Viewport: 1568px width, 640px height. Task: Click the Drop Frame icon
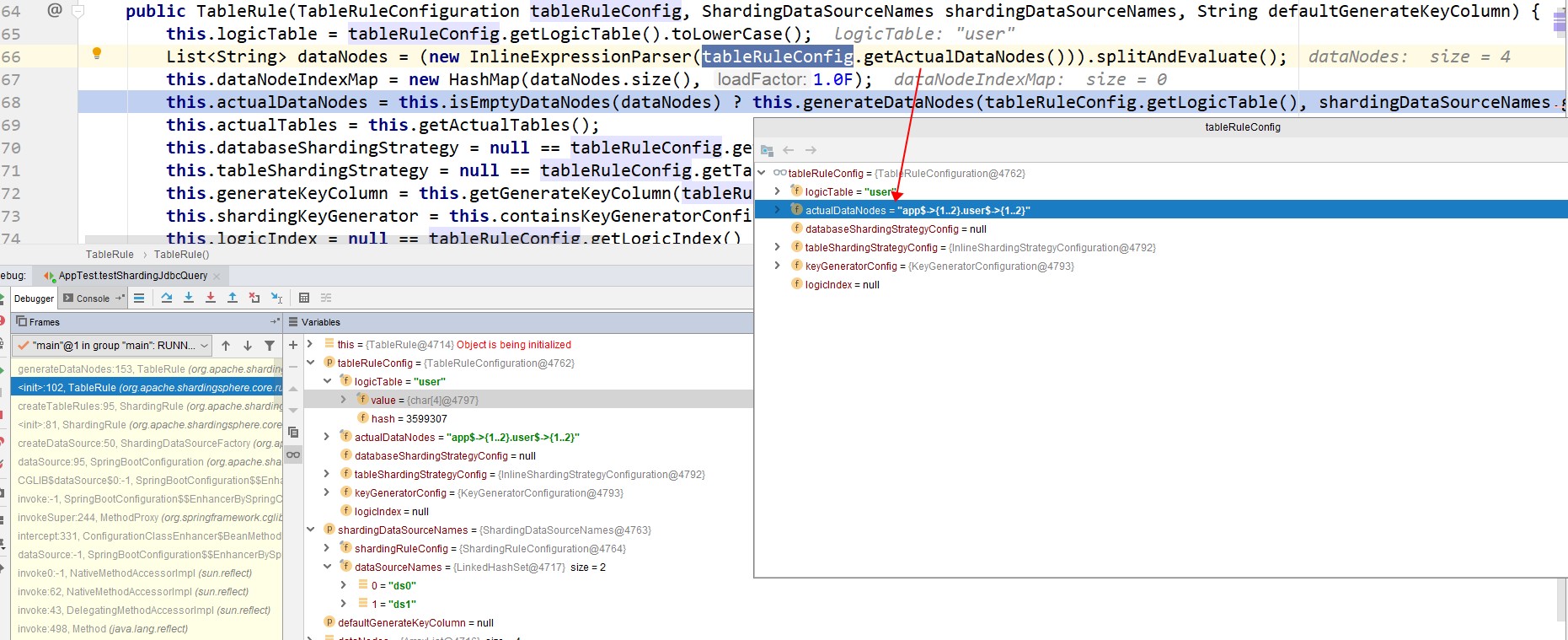(x=254, y=298)
